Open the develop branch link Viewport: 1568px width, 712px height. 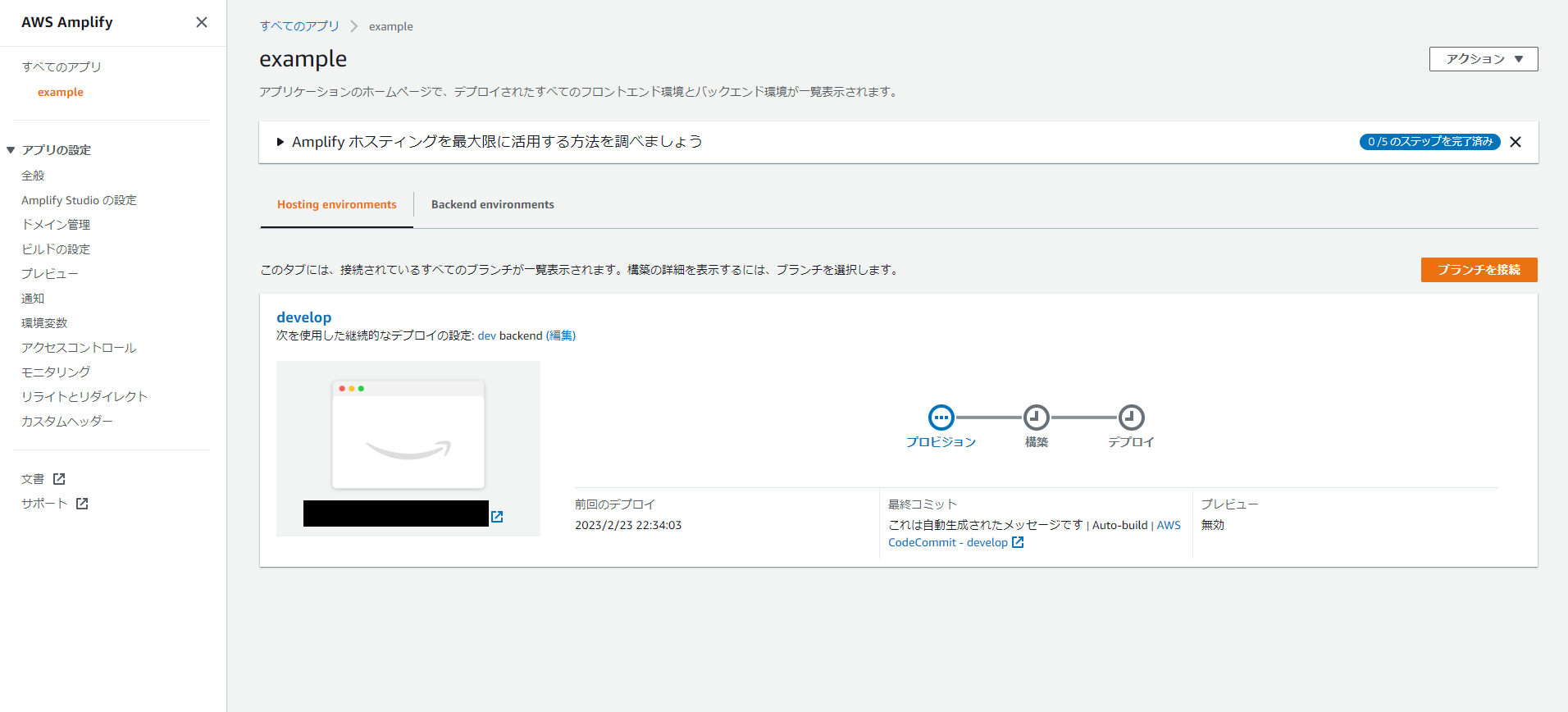(304, 317)
